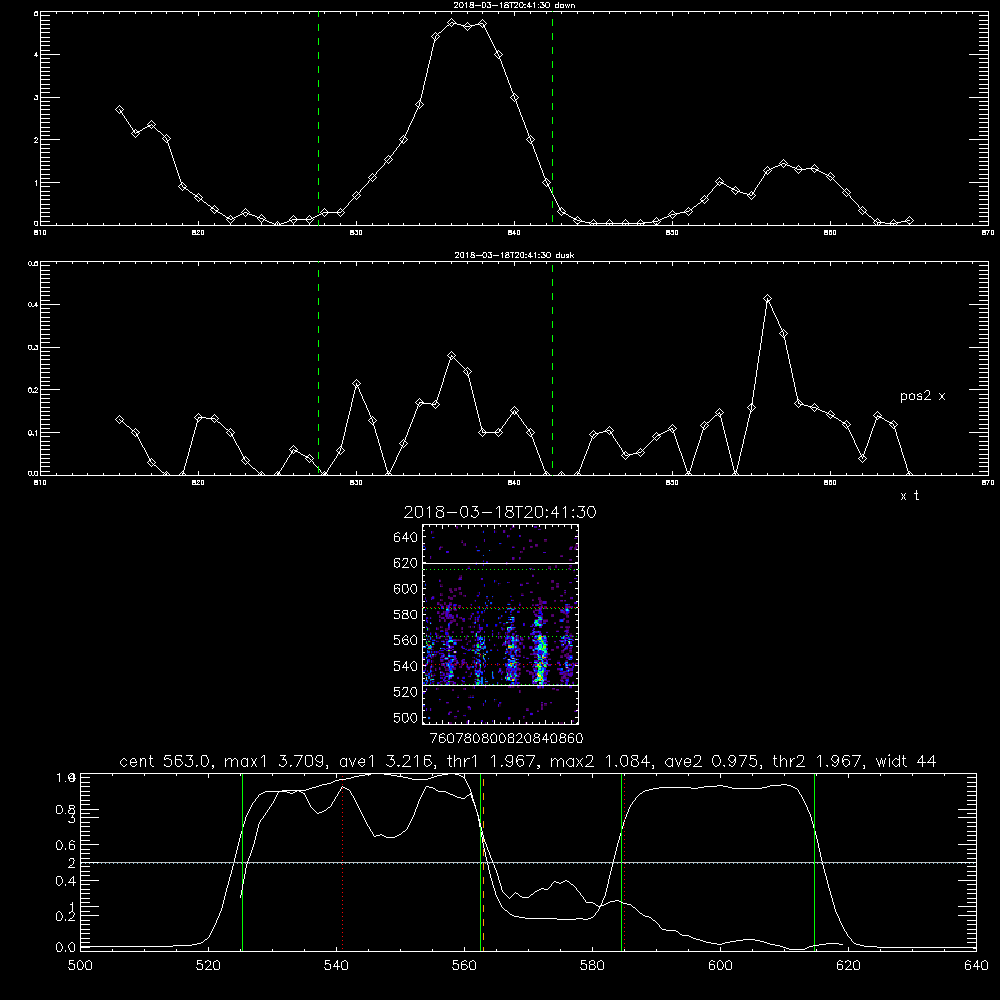The height and width of the screenshot is (1000, 1000).
Task: Click 'widt 44' in the stats line
Action: 906,761
